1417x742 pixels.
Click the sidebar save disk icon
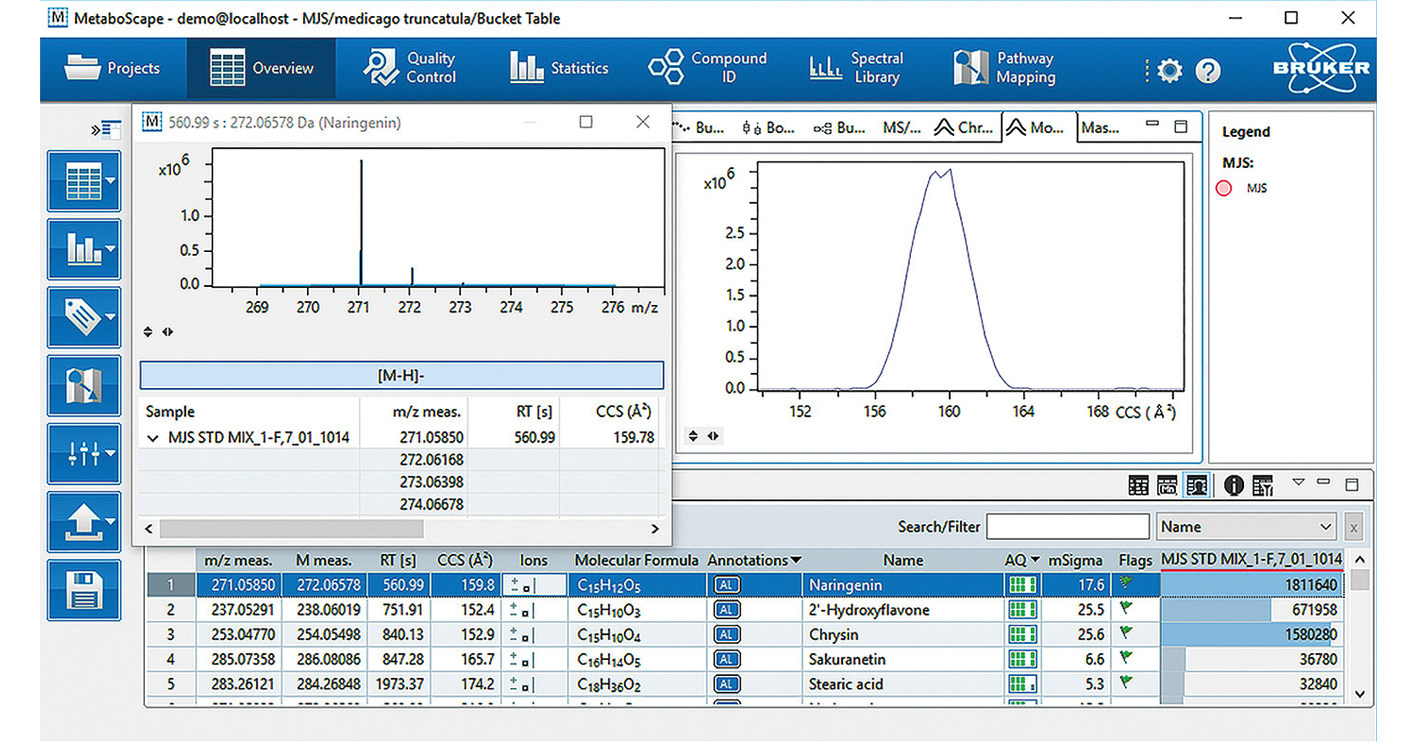pyautogui.click(x=84, y=589)
